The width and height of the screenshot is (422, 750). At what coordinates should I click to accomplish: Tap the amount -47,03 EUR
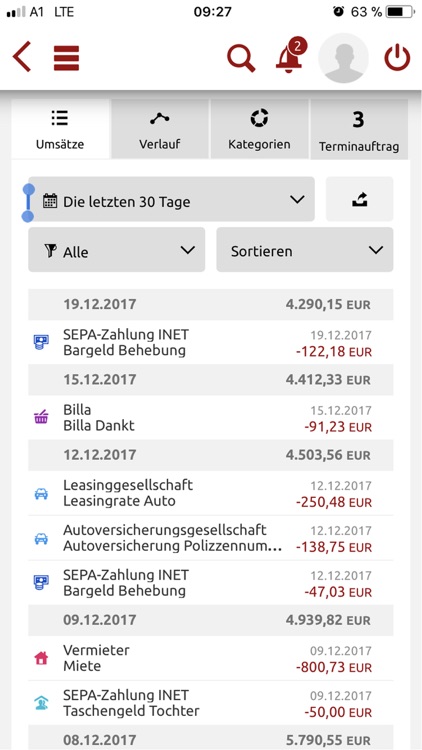click(x=338, y=592)
